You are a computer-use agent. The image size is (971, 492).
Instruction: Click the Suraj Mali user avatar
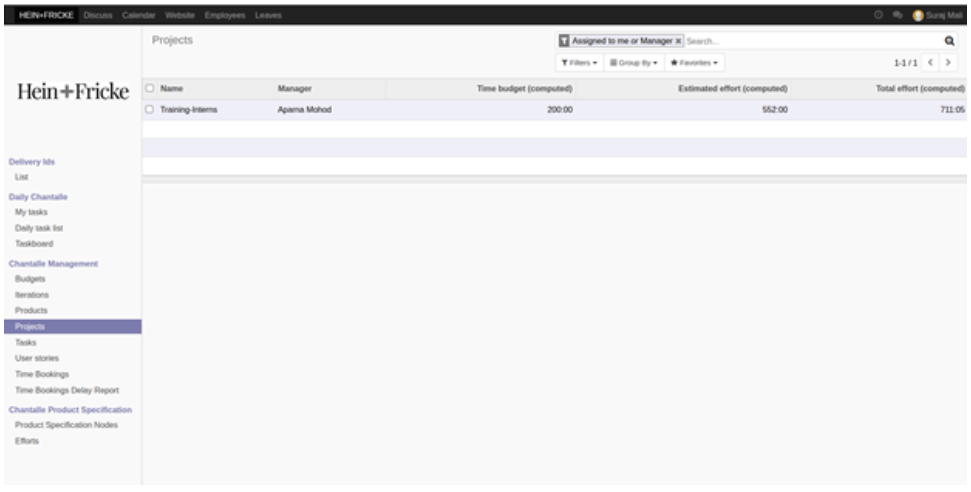(x=918, y=15)
